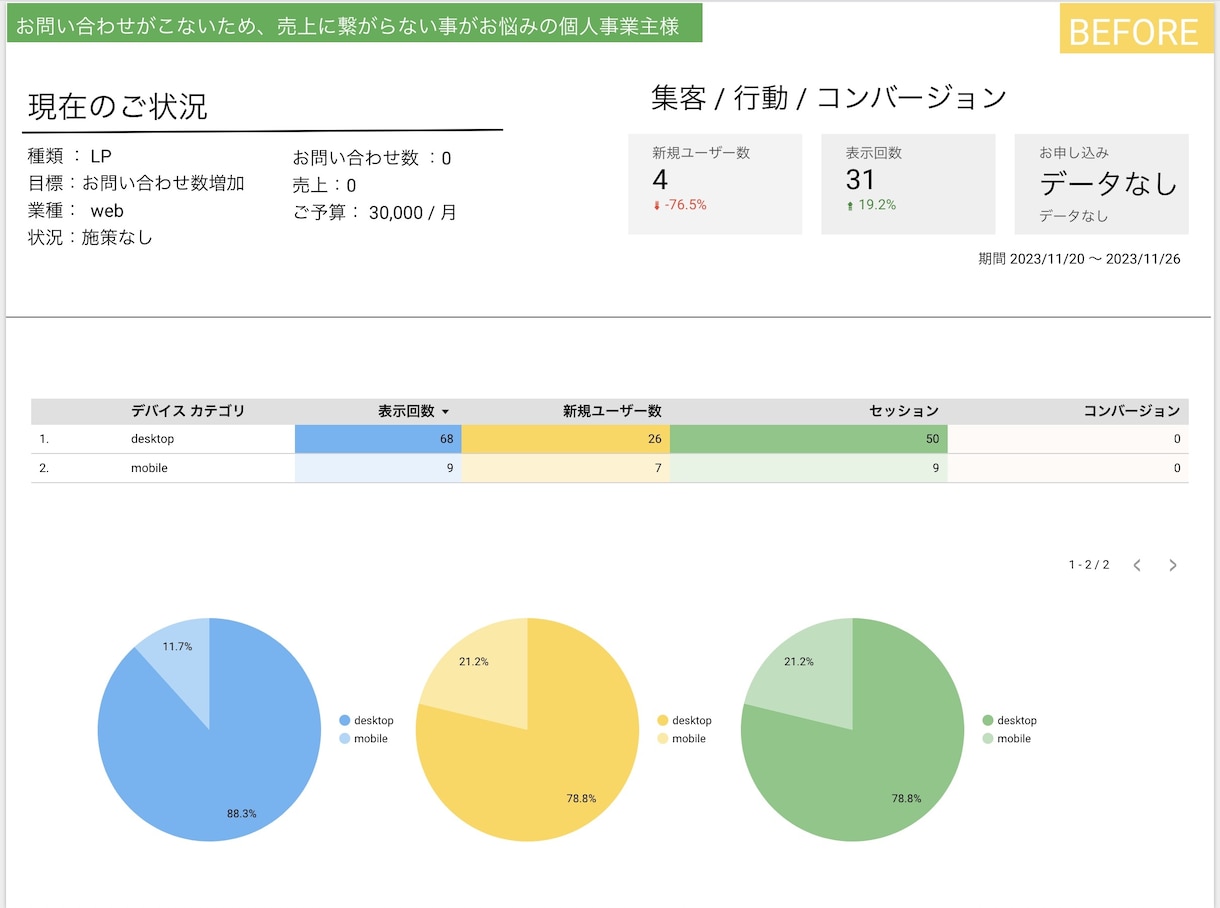Click desktop row コンバージョン value 0
The image size is (1220, 908).
pos(1177,439)
